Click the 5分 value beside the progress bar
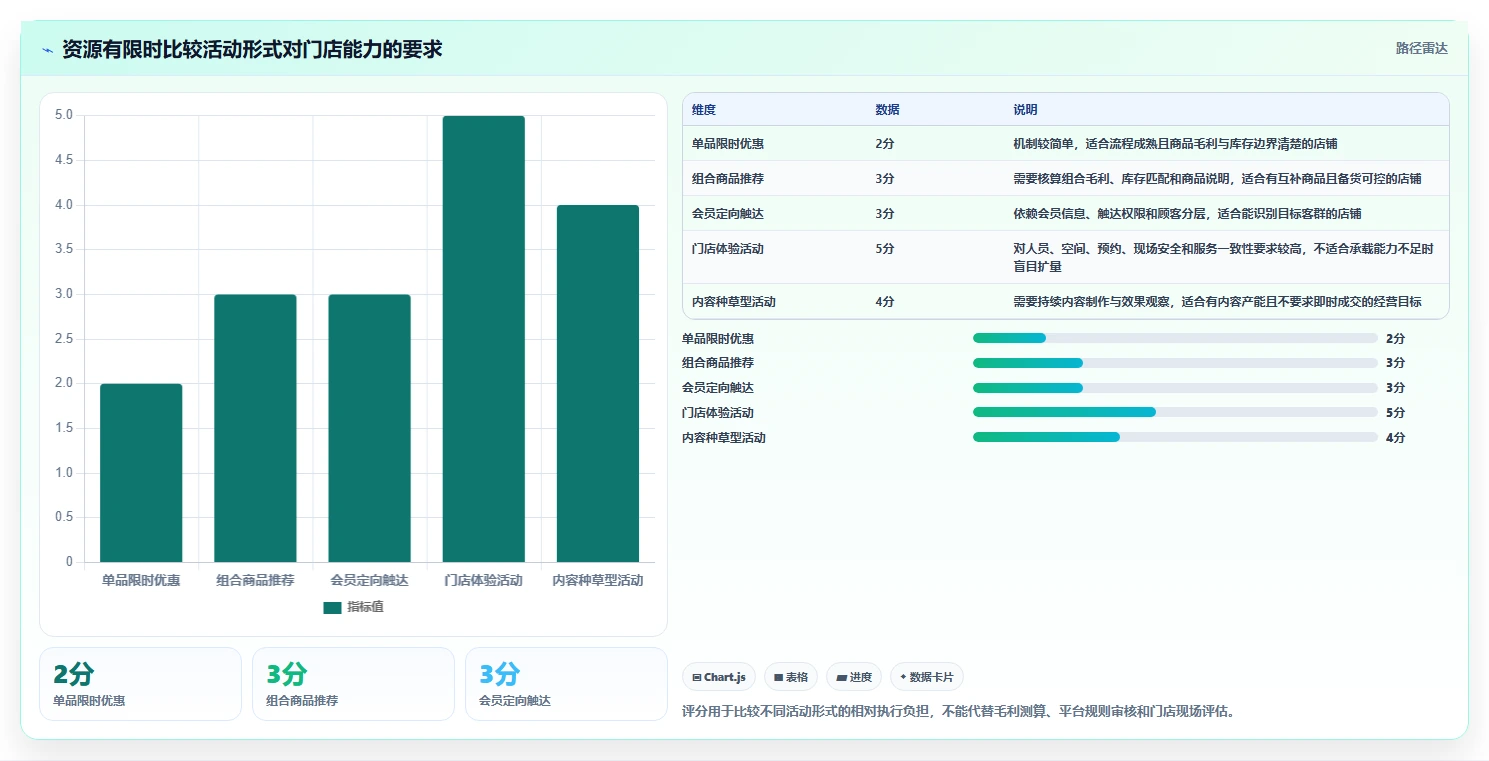Screen dimensions: 1489x761 1396,413
